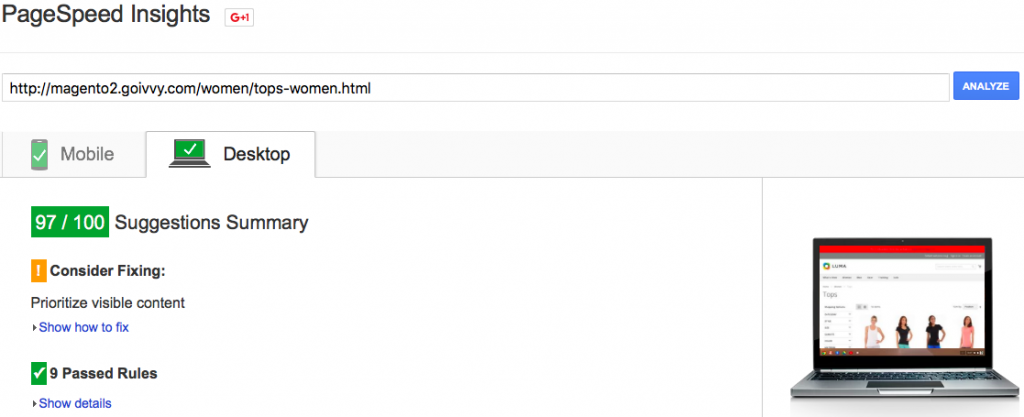Click the orange exclamation warning icon
Image resolution: width=1024 pixels, height=417 pixels.
39,270
